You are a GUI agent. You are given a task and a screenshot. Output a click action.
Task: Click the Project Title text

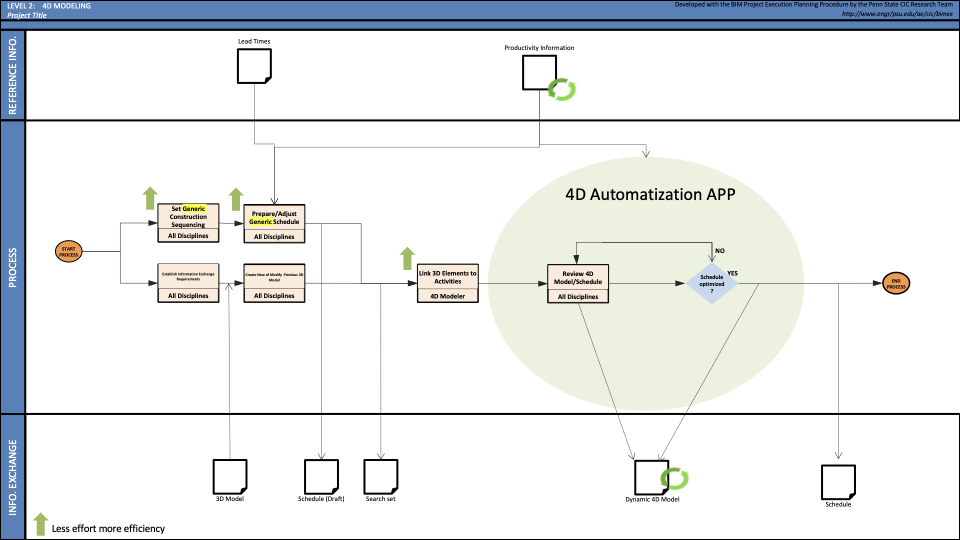click(x=26, y=15)
